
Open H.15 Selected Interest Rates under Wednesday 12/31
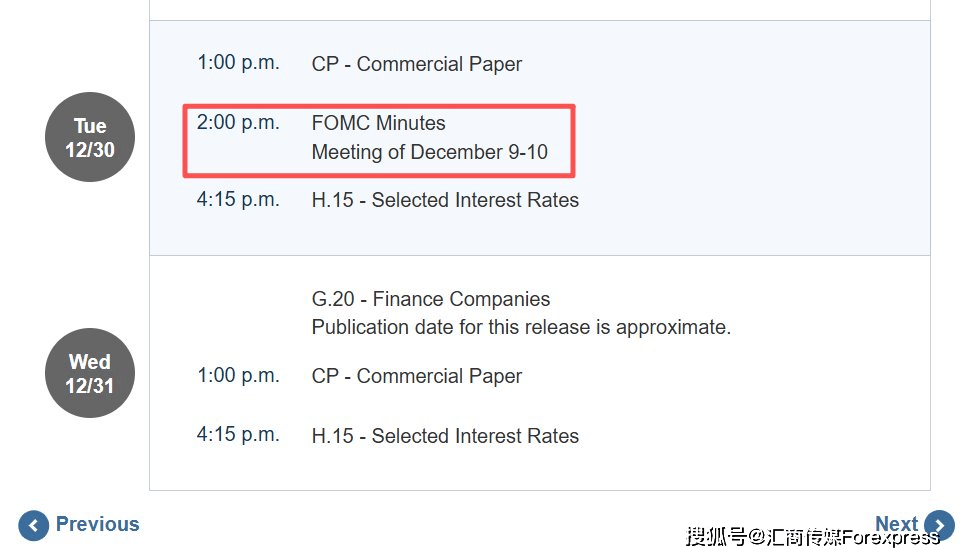pos(445,436)
